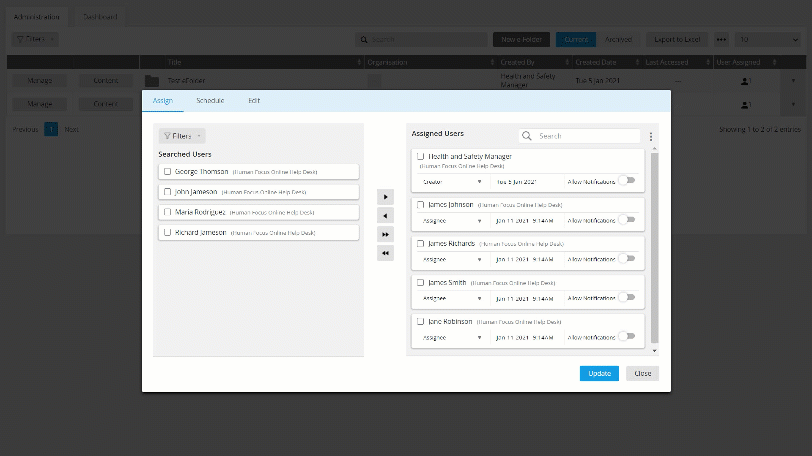Open the Assignee role dropdown for James Richards
This screenshot has height=456, width=812.
tap(452, 258)
